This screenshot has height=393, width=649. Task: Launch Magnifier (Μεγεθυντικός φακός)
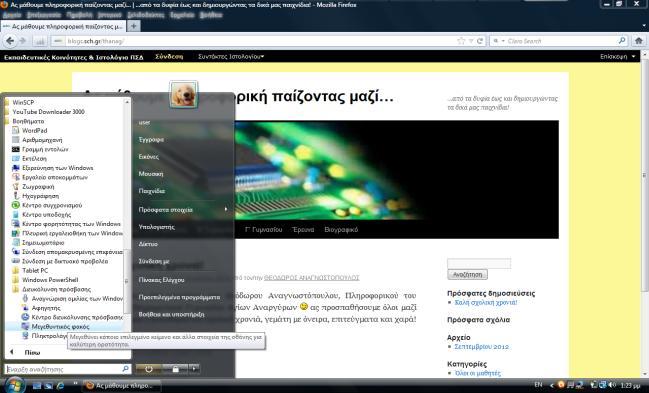point(55,326)
